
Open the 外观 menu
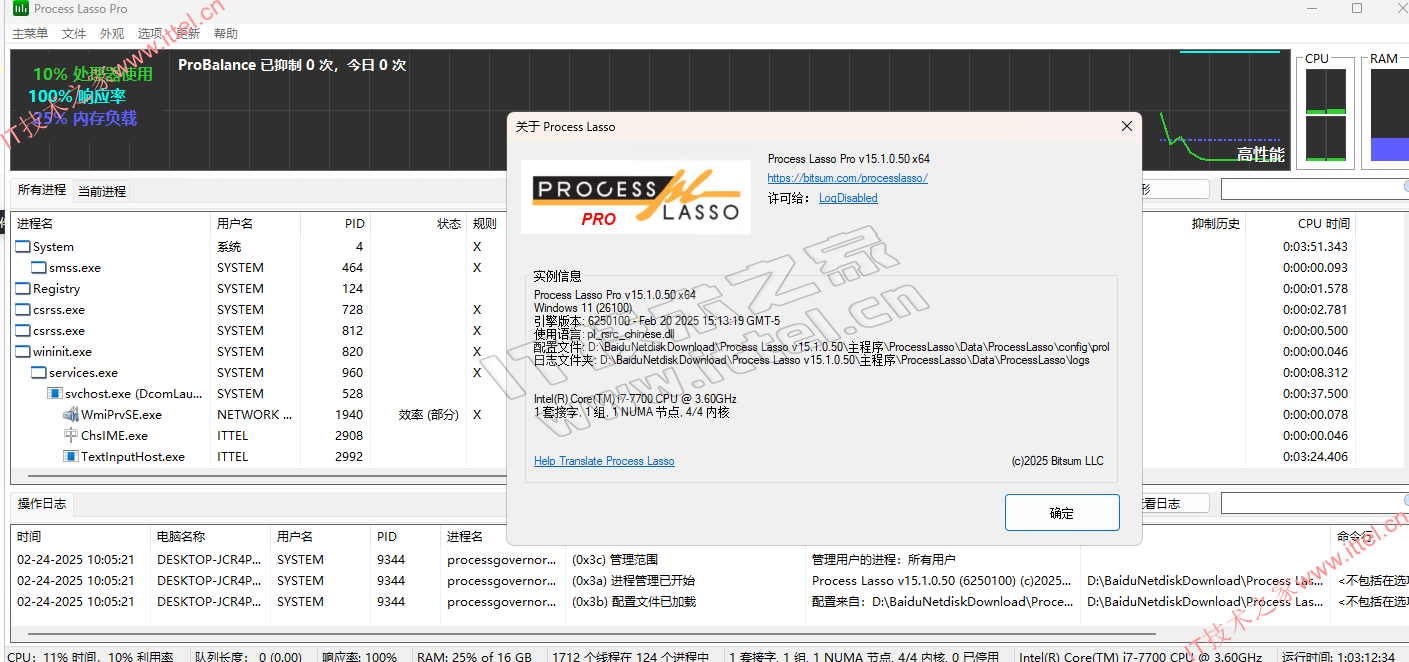[112, 34]
